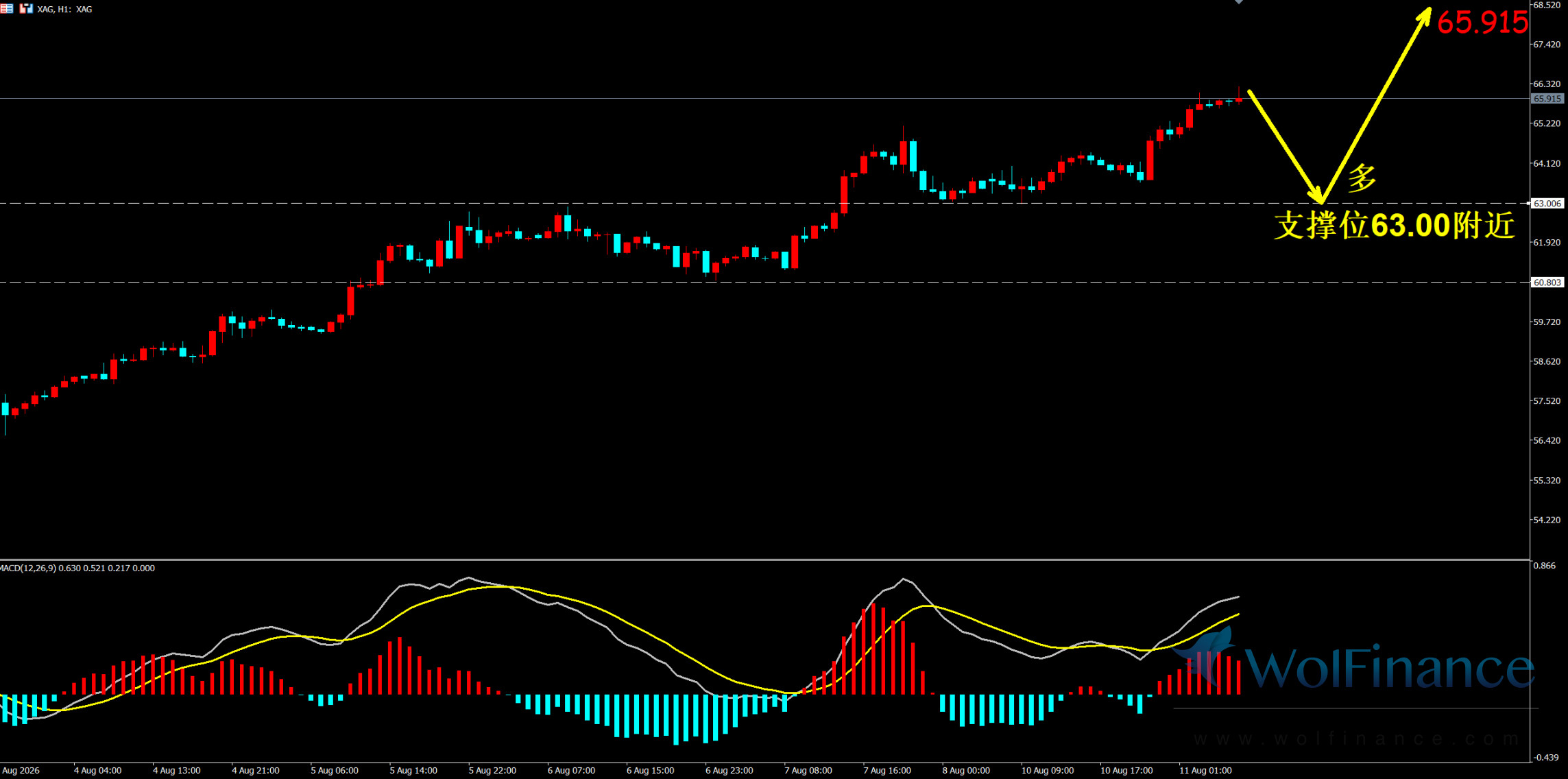Screen dimensions: 1568x779
Task: Click the '6 Aug 23:00' time label
Action: (x=729, y=771)
